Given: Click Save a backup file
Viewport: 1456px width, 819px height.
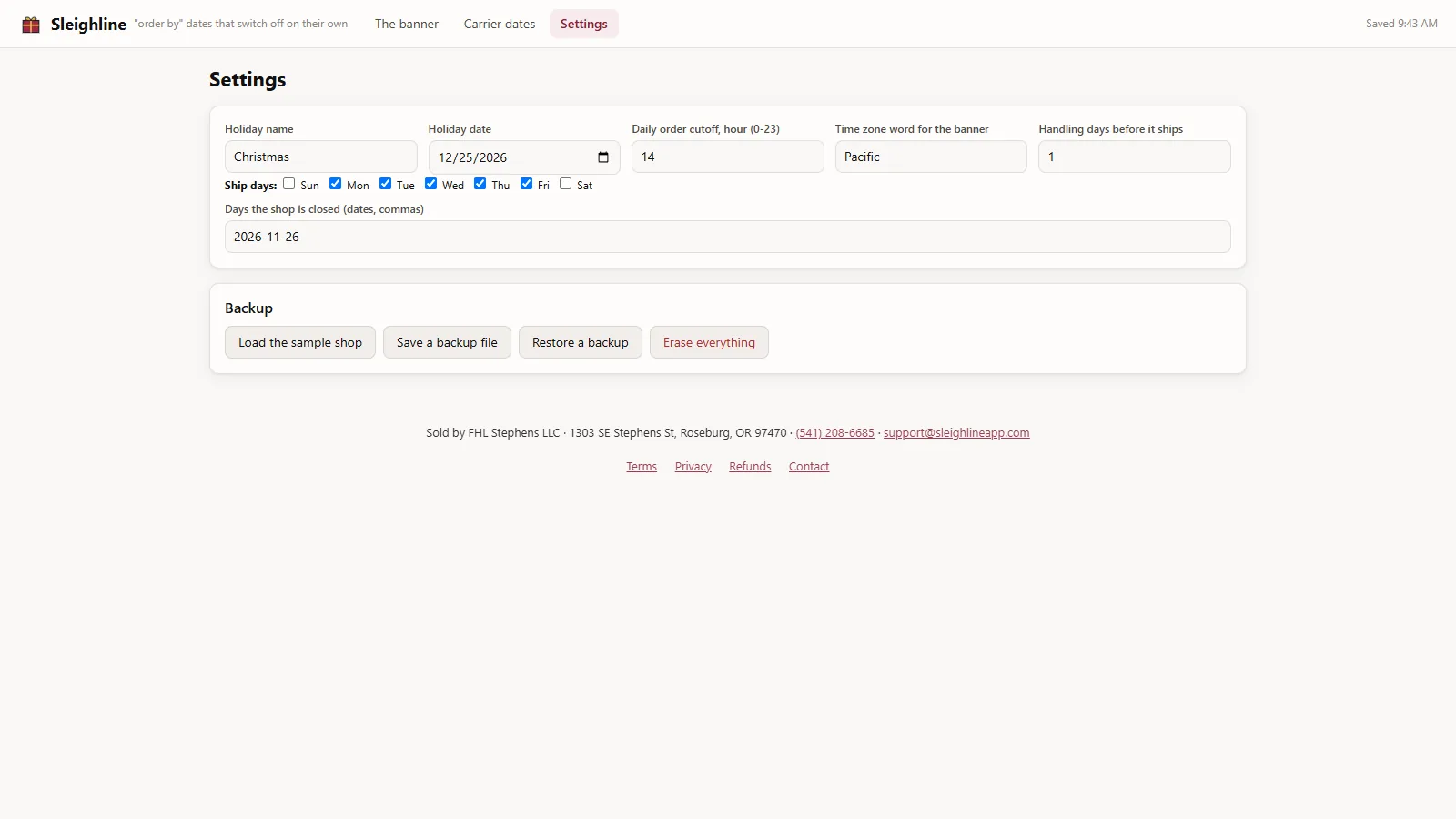Looking at the screenshot, I should point(447,342).
